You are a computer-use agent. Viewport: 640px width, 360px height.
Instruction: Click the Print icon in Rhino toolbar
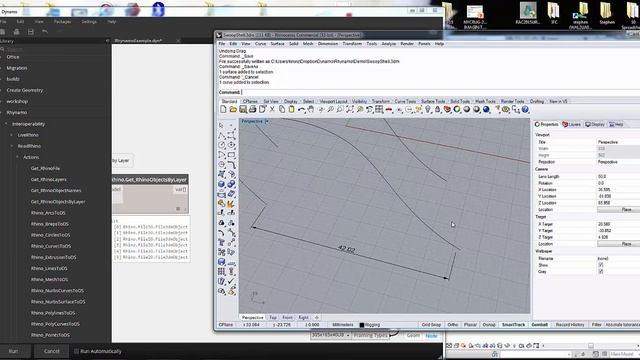252,109
